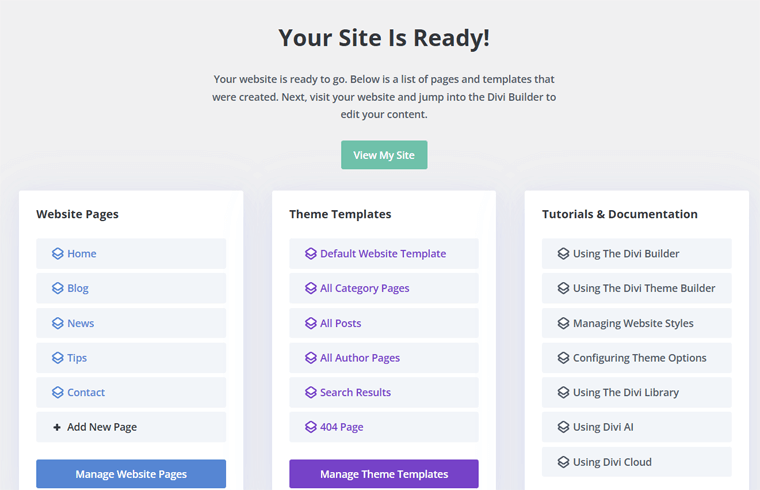Image resolution: width=760 pixels, height=490 pixels.
Task: Open Using The Divi Library tutorial
Action: [x=637, y=392]
